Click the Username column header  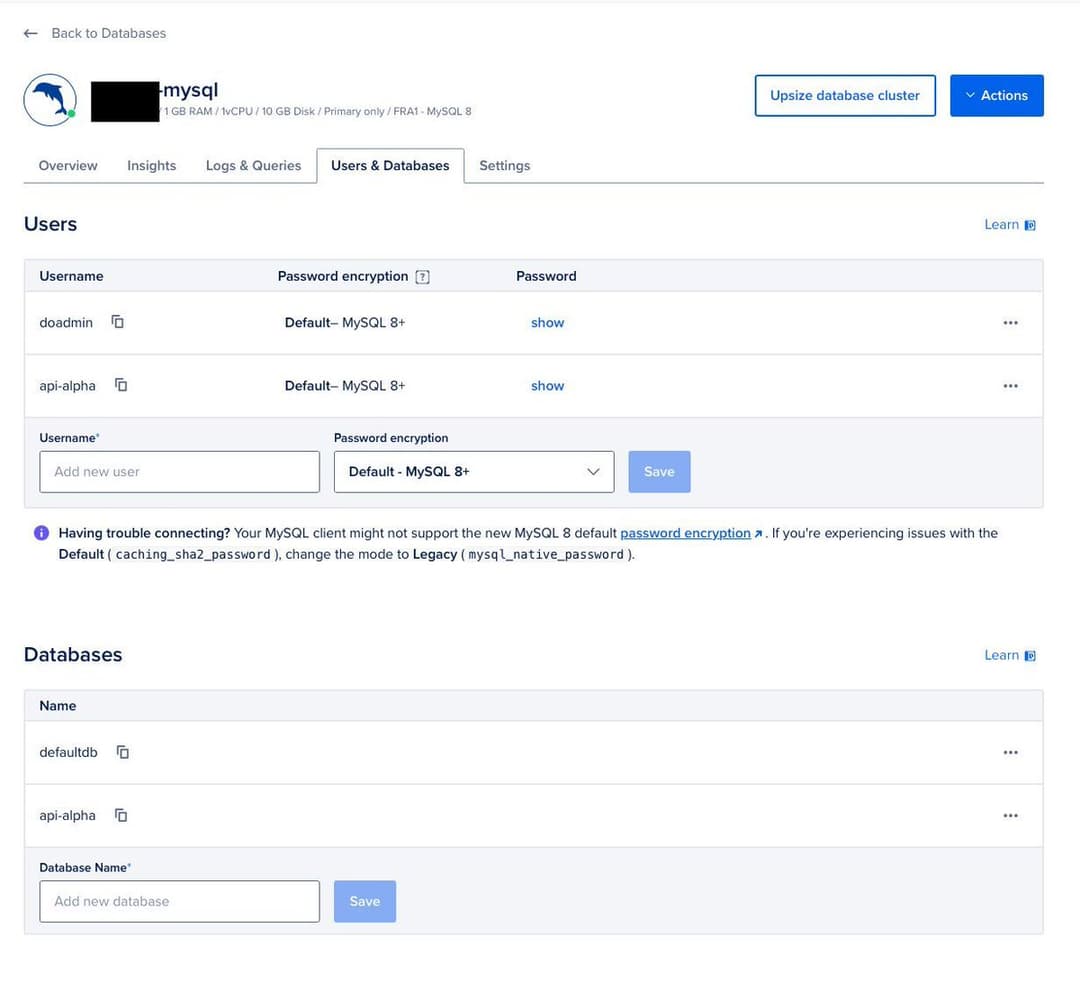(71, 276)
